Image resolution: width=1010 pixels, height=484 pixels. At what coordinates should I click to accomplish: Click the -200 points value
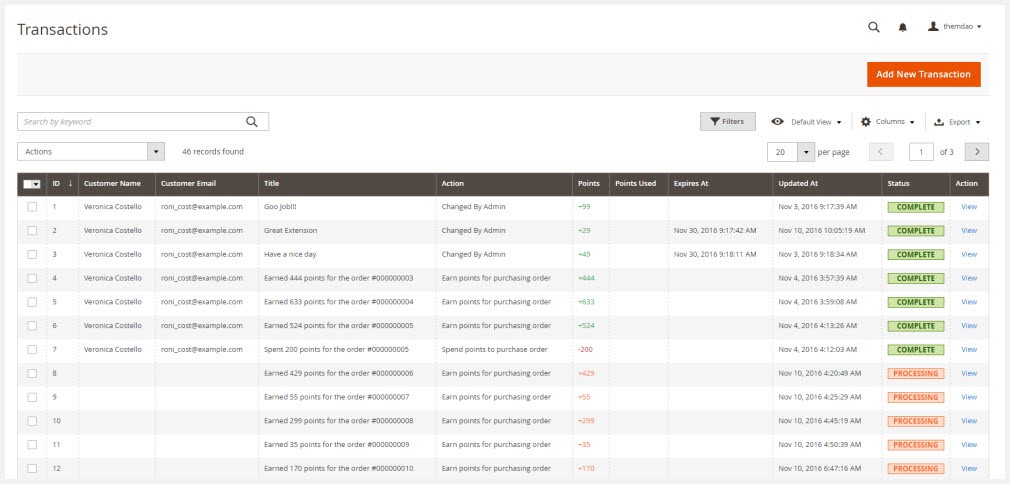click(x=585, y=349)
